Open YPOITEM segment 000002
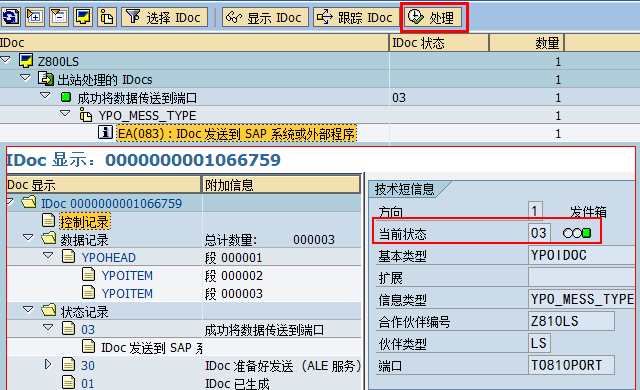This screenshot has height=390, width=640. (127, 276)
